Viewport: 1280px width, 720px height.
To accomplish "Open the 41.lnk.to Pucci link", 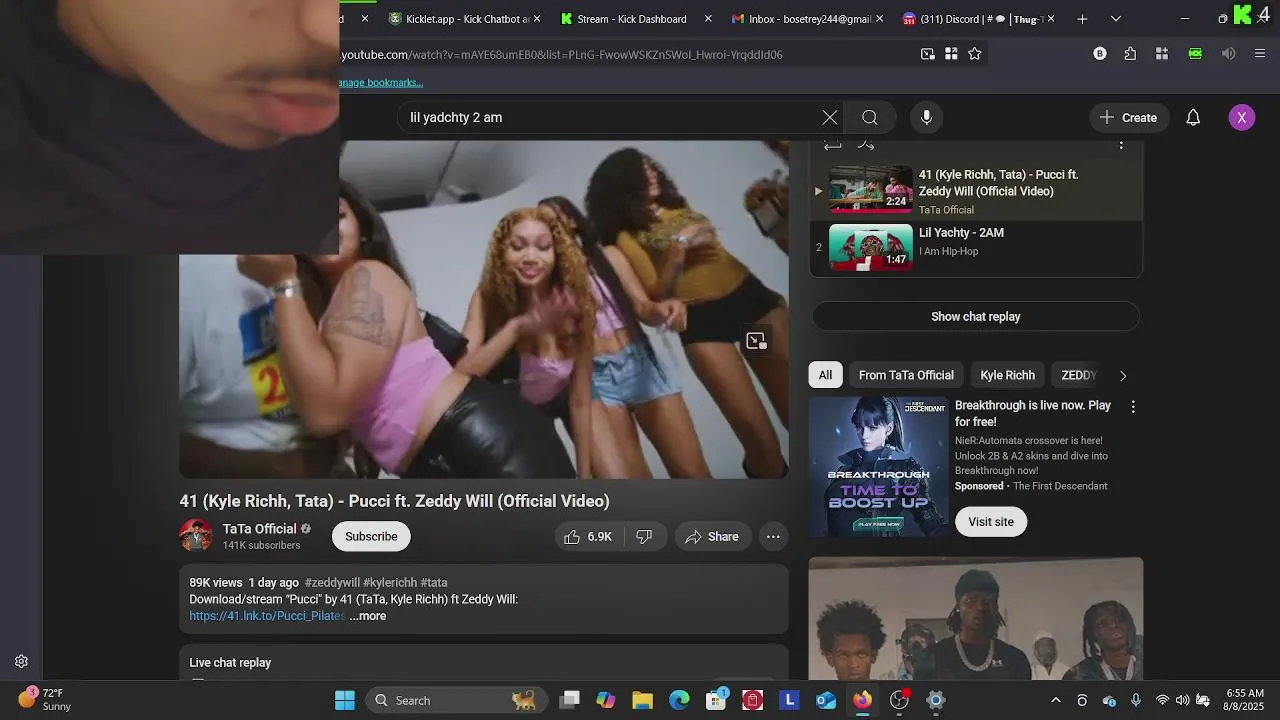I will click(267, 616).
